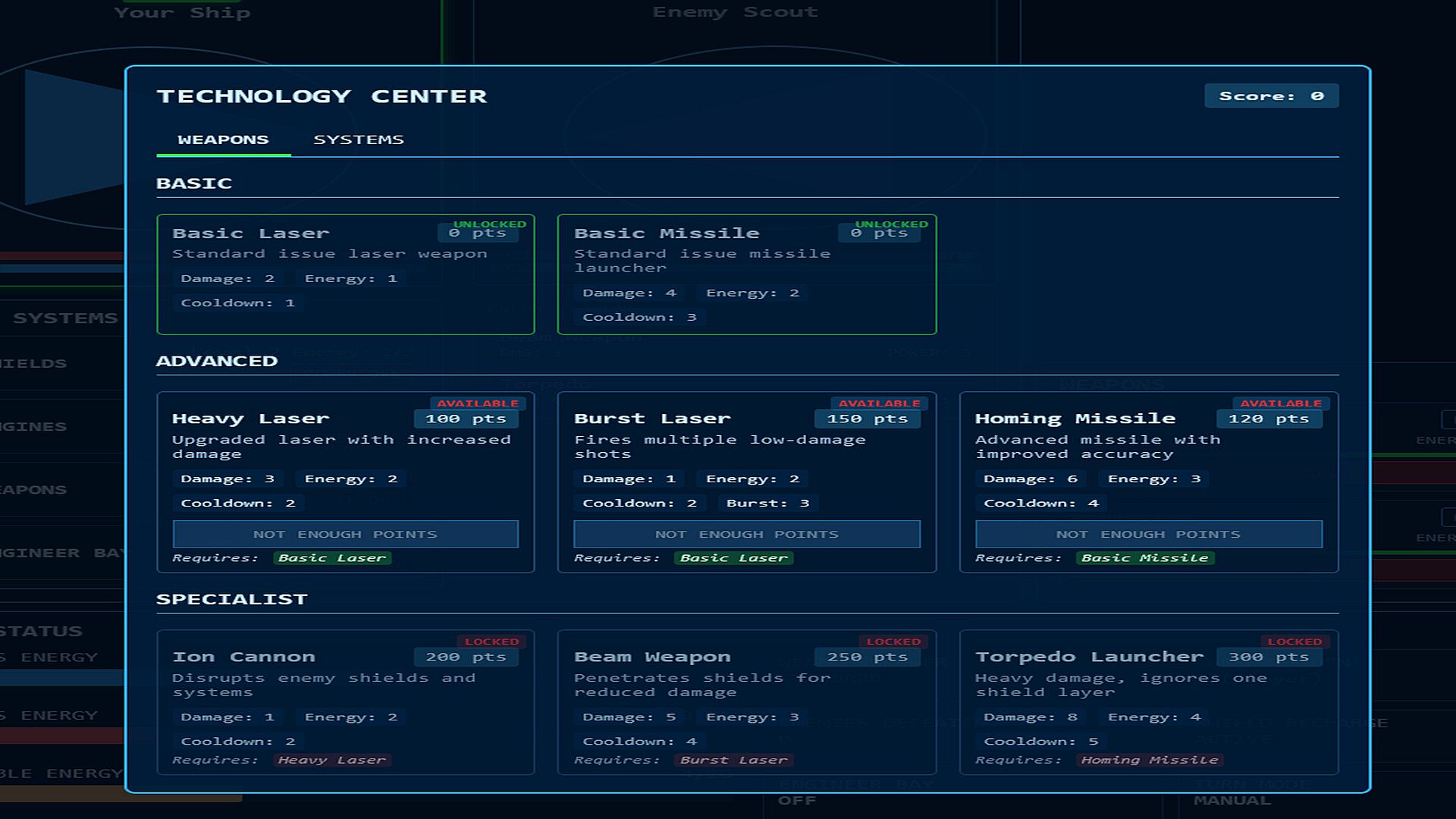Click the 100 pts Heavy Laser cost badge
Image resolution: width=1456 pixels, height=819 pixels.
pyautogui.click(x=466, y=419)
